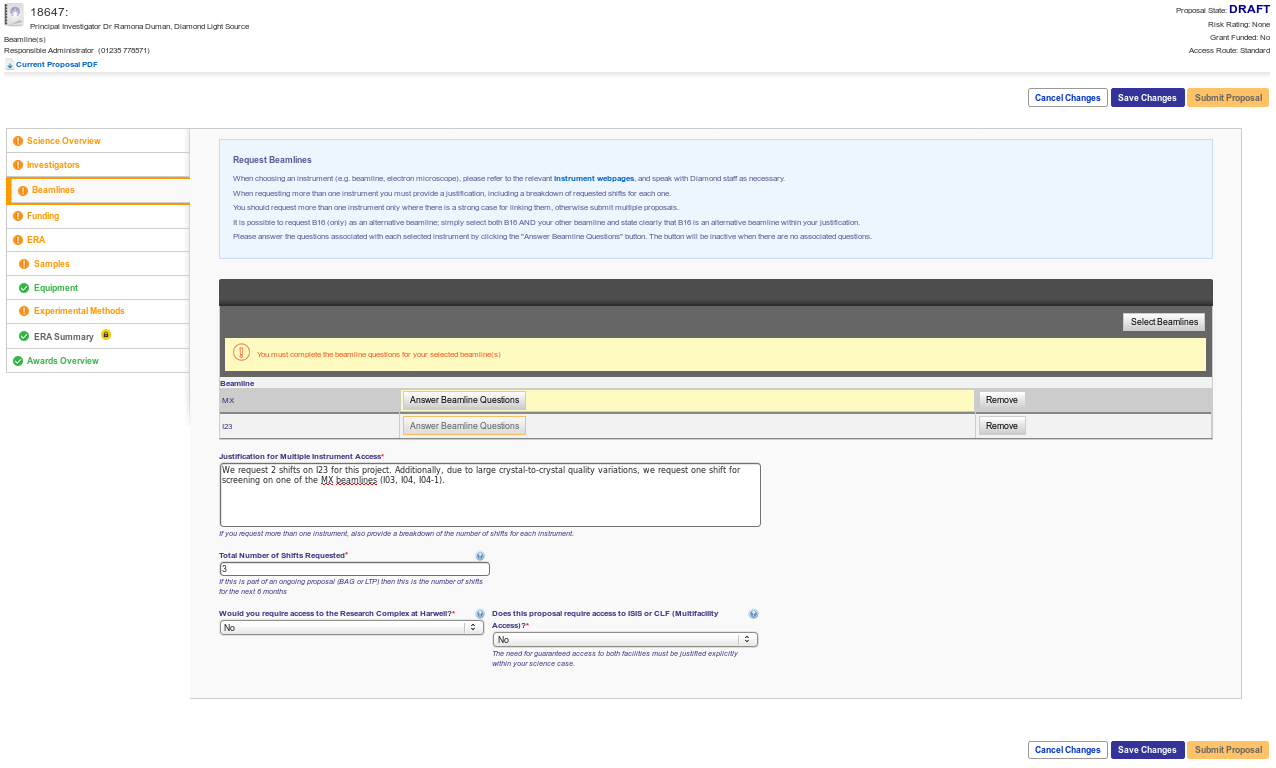The width and height of the screenshot is (1276, 768).
Task: Click the alert icon in the yellow warning banner
Action: [241, 353]
